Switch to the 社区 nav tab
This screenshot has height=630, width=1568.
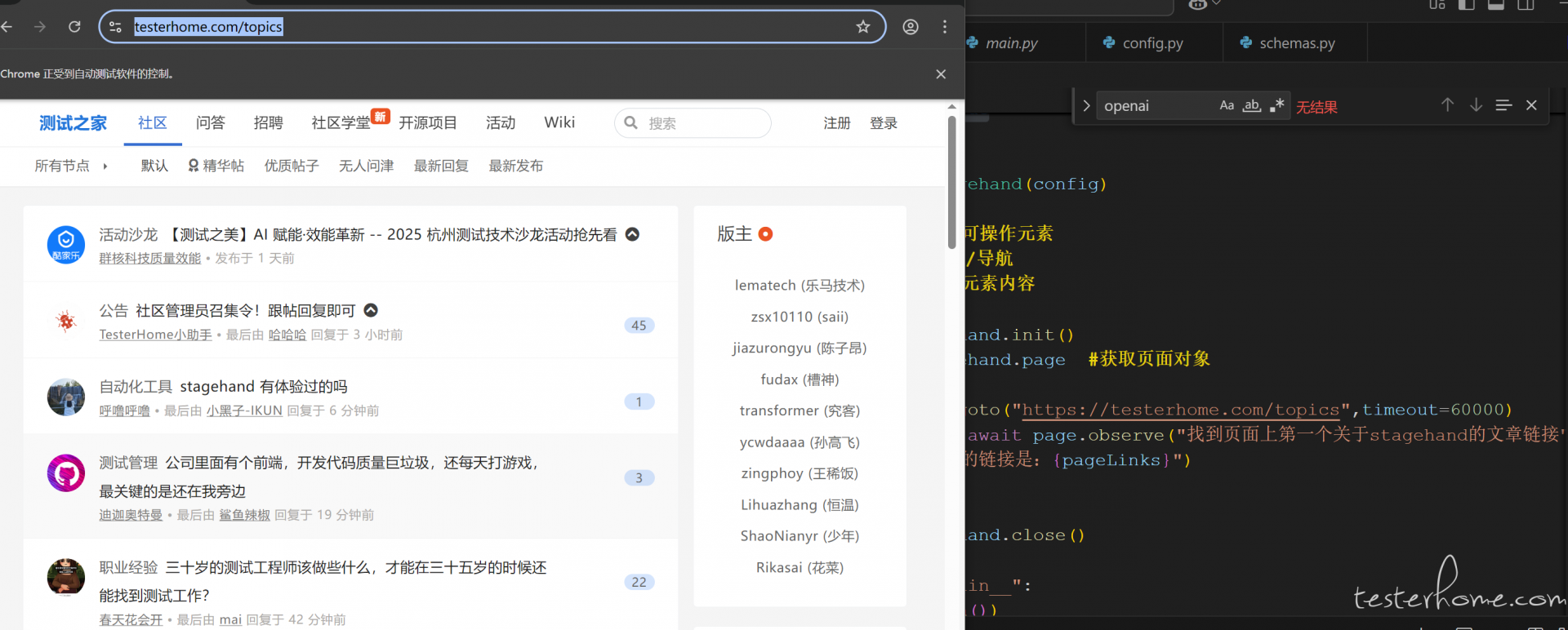coord(153,123)
